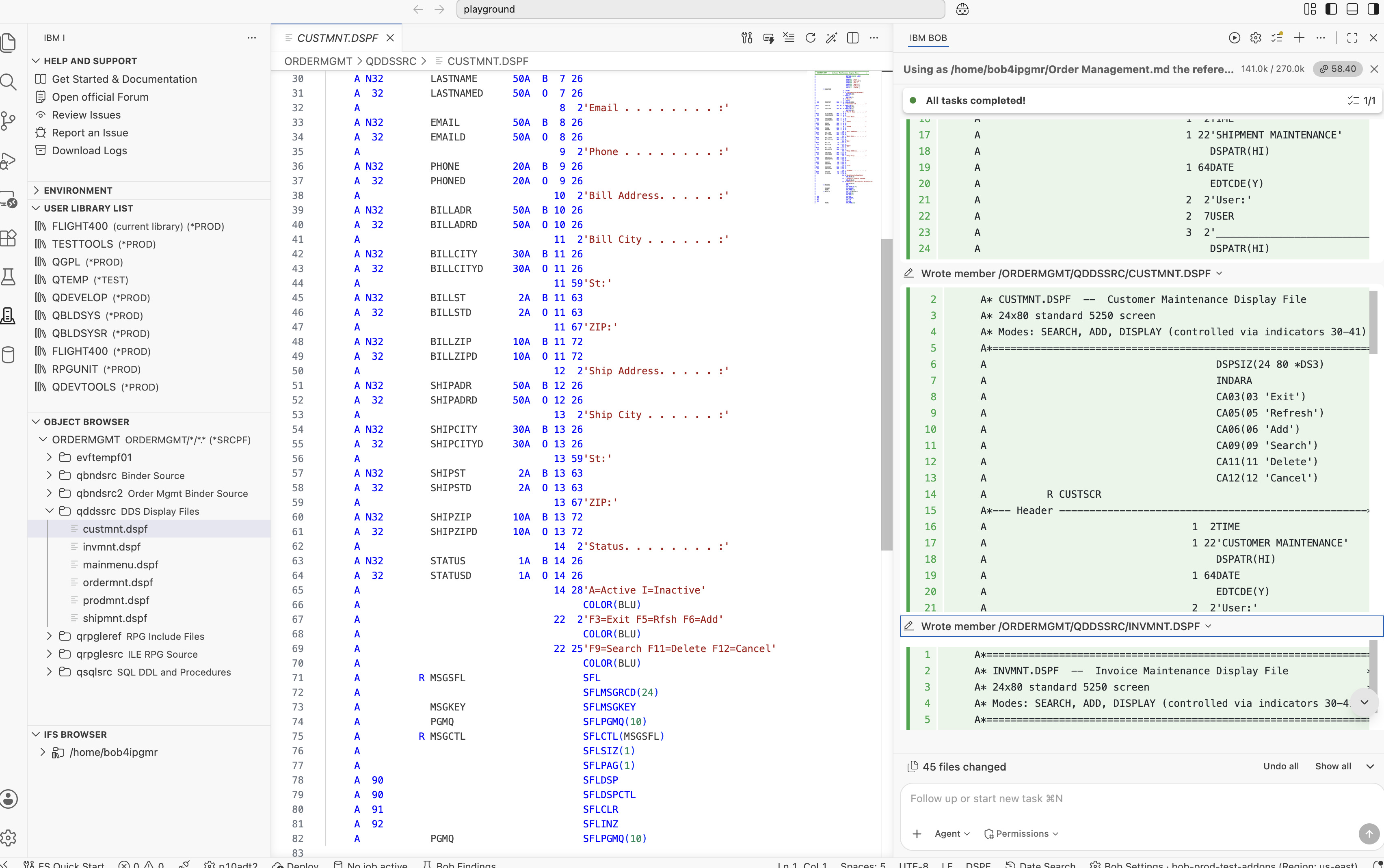Image resolution: width=1384 pixels, height=868 pixels.
Task: Click ORDERMGMT in the breadcrumb
Action: pos(318,61)
